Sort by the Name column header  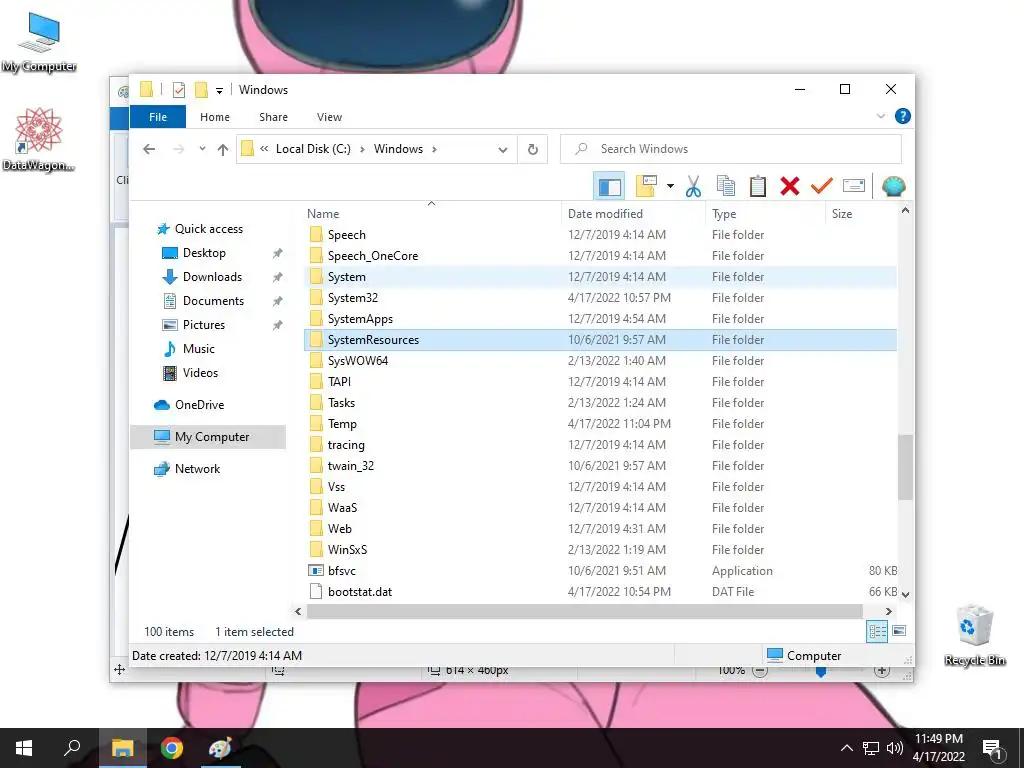[x=323, y=214]
